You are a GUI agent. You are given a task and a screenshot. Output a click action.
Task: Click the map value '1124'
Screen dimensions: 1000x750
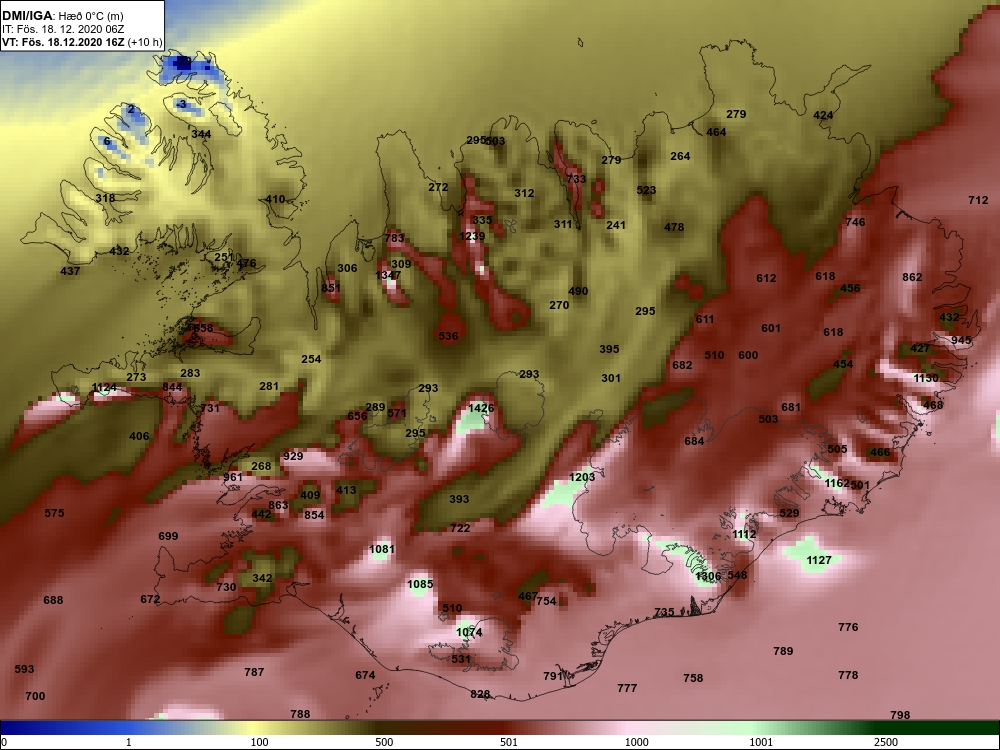(104, 388)
